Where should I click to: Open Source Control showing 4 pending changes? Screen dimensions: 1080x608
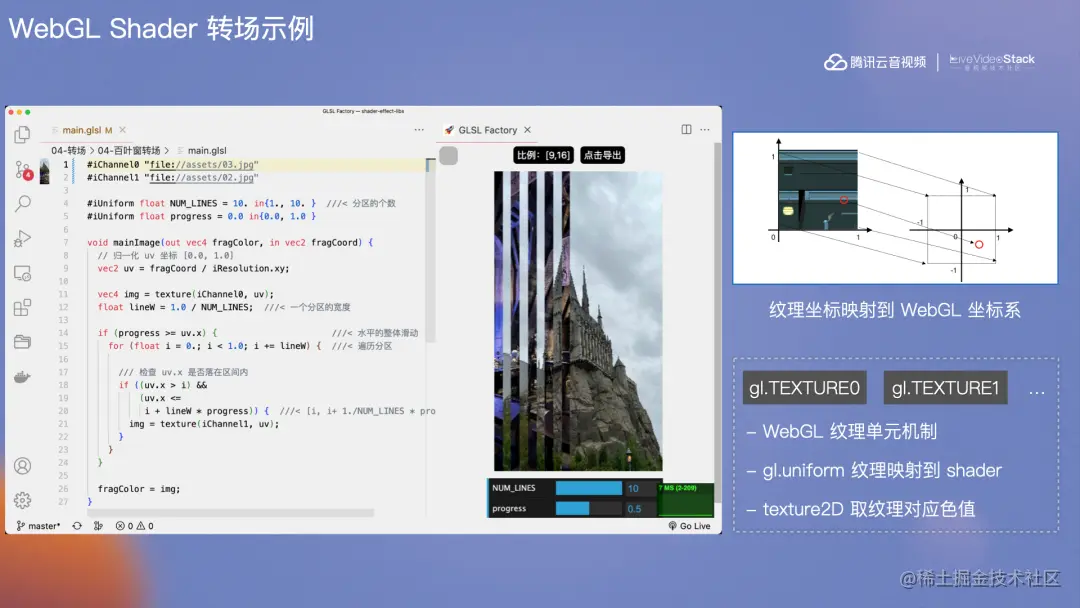point(22,170)
